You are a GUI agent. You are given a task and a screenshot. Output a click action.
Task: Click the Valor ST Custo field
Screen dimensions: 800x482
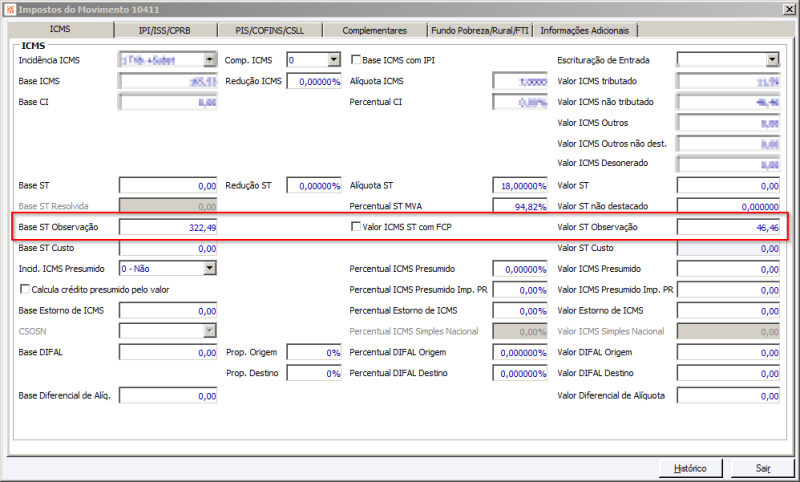click(x=728, y=248)
